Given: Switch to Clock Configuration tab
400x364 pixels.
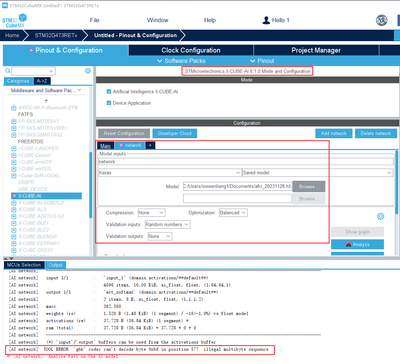Looking at the screenshot, I should click(x=191, y=50).
